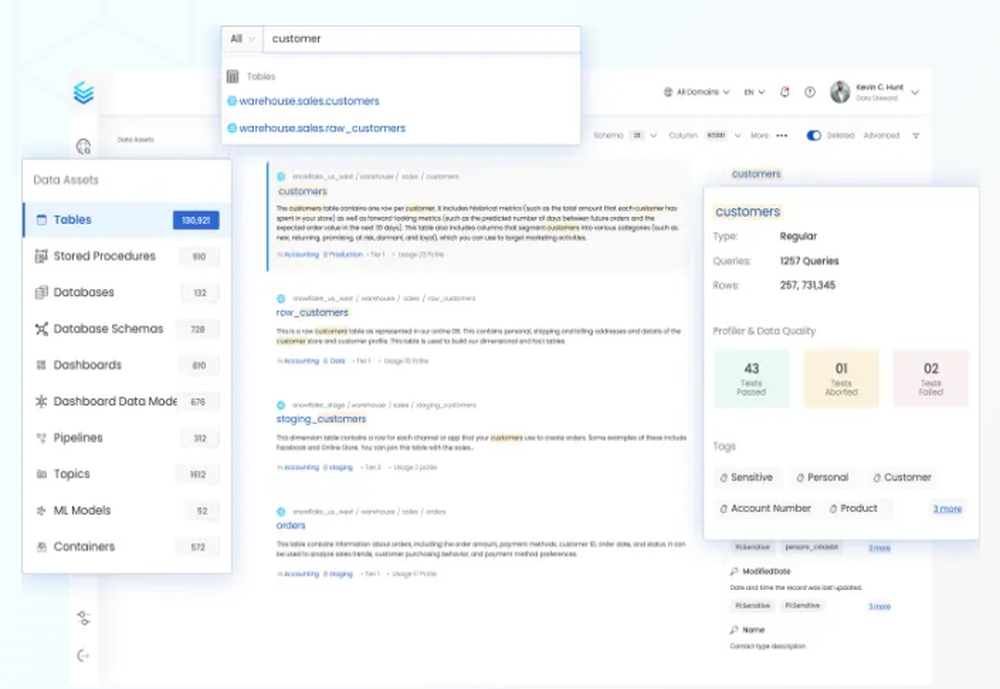Click the layered-stack app logo
Image resolution: width=1000 pixels, height=689 pixels.
click(x=84, y=93)
